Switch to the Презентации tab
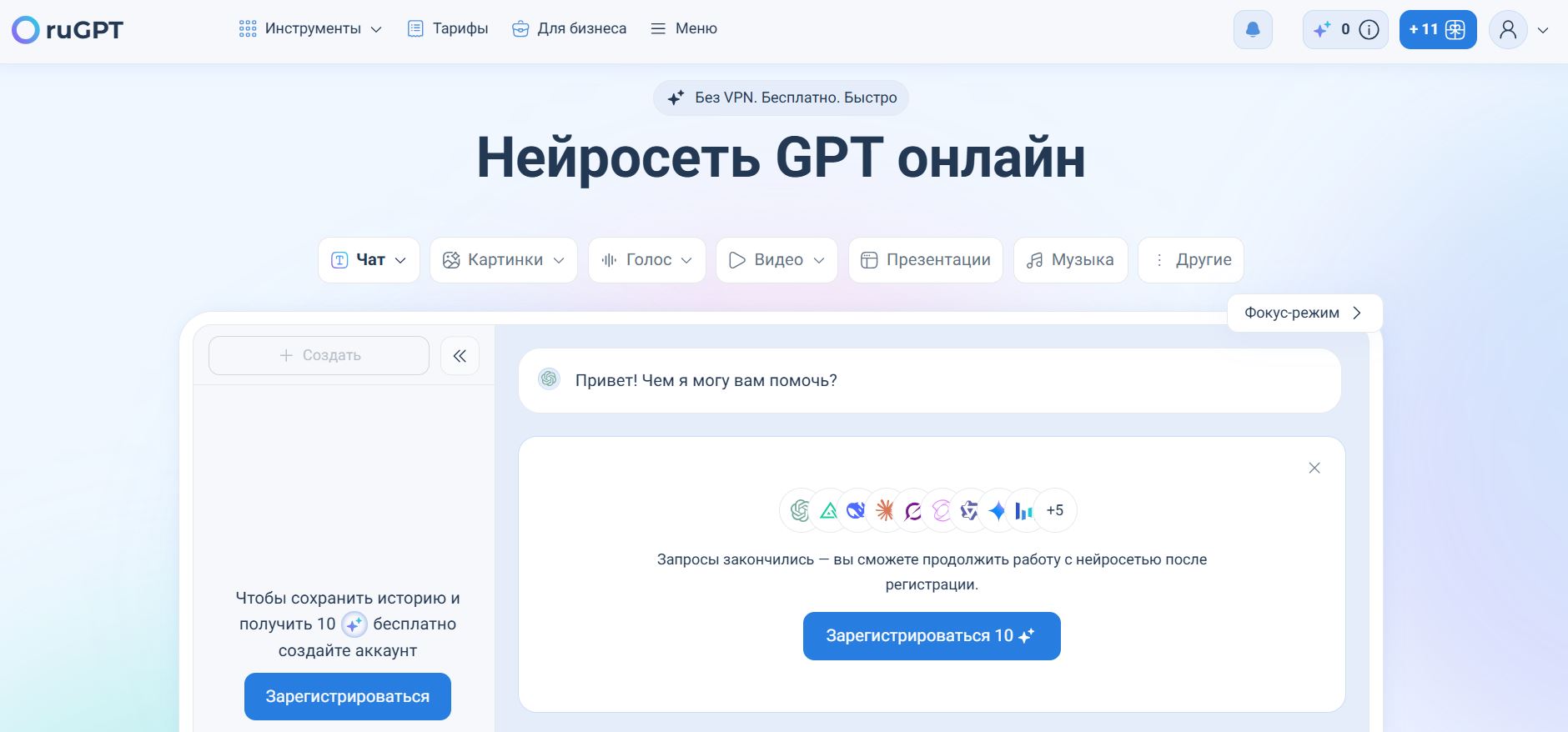 pos(926,260)
